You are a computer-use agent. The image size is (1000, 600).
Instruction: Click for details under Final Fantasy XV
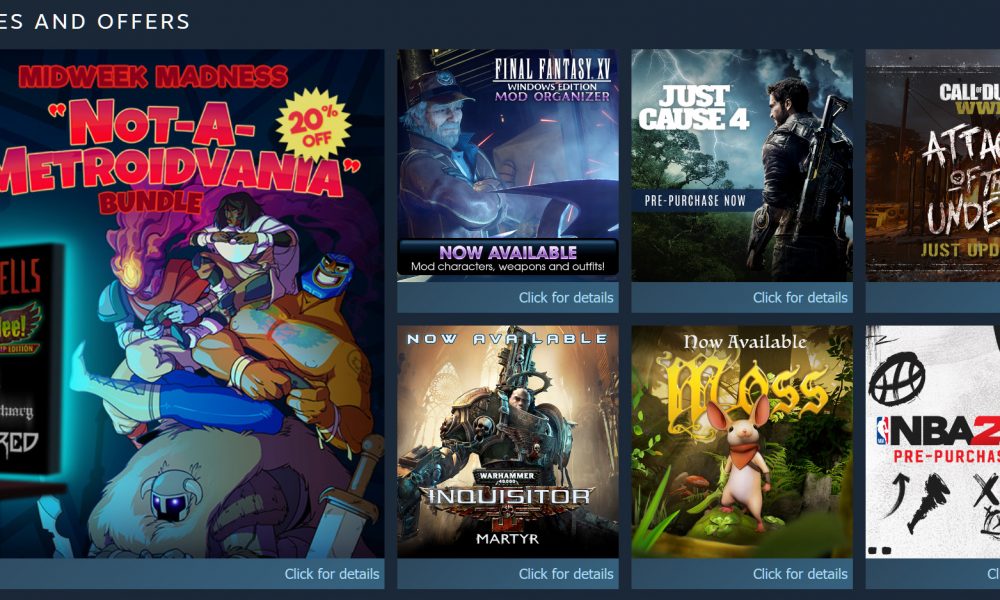pos(566,298)
